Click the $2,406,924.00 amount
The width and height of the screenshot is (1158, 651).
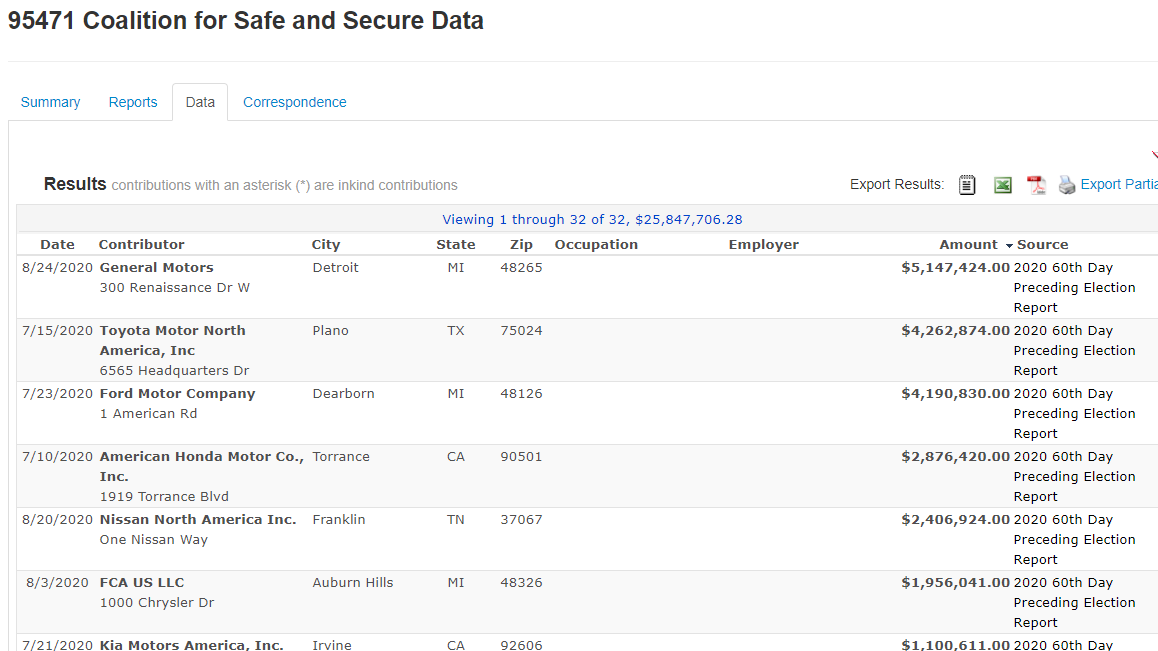click(955, 519)
